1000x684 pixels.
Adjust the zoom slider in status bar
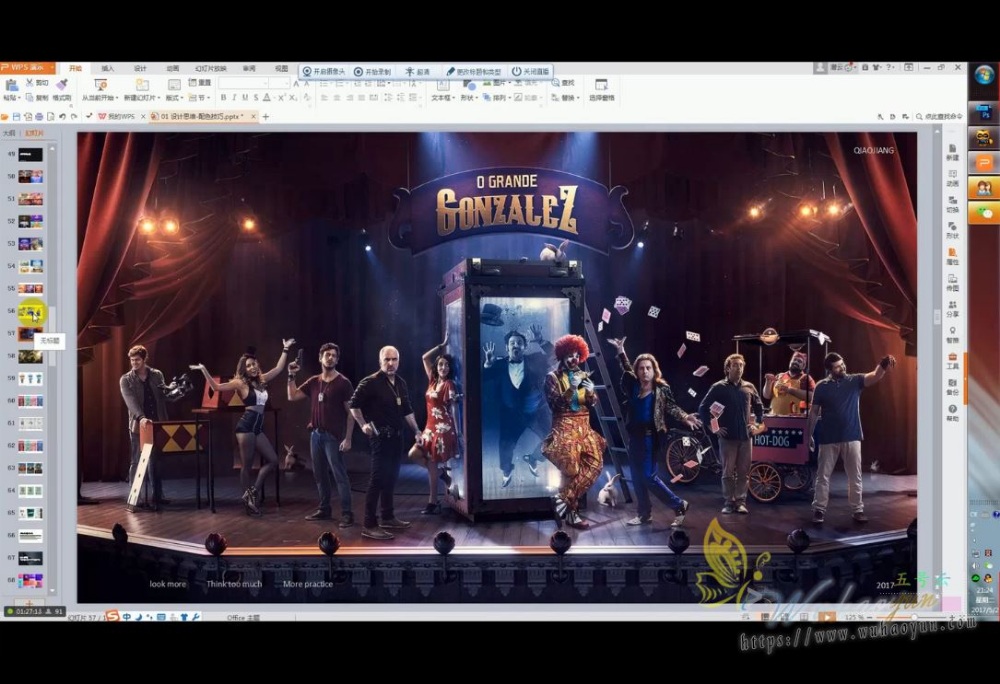[913, 618]
